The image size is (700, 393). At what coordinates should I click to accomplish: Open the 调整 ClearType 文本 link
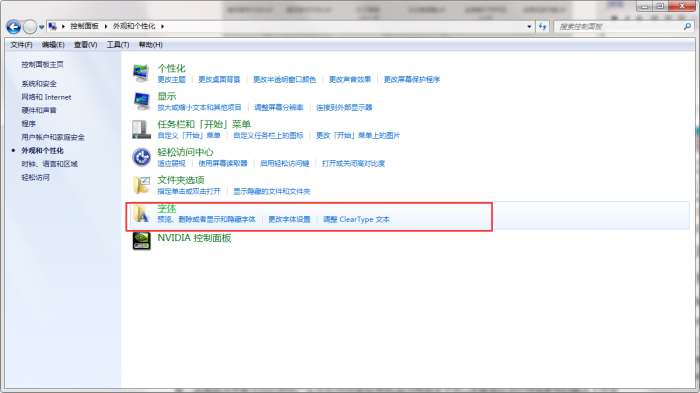coord(356,219)
